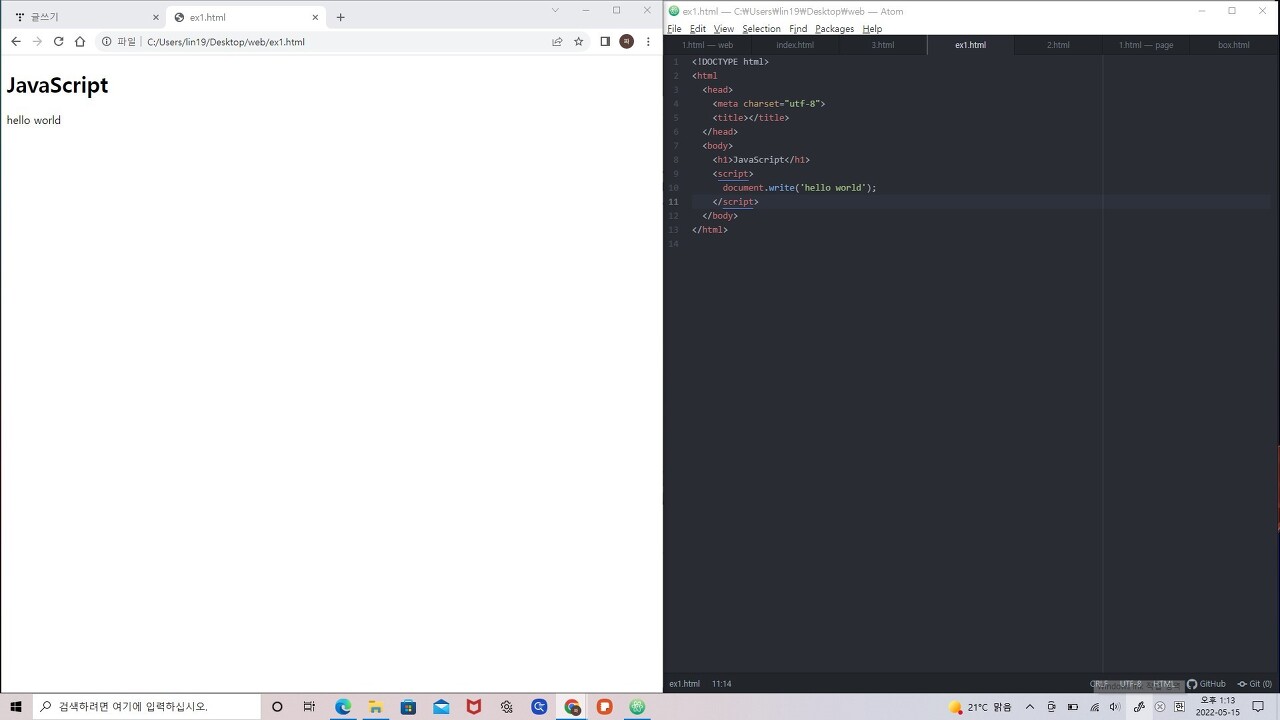The image size is (1280, 720).
Task: Open Windows Start menu
Action: point(16,707)
